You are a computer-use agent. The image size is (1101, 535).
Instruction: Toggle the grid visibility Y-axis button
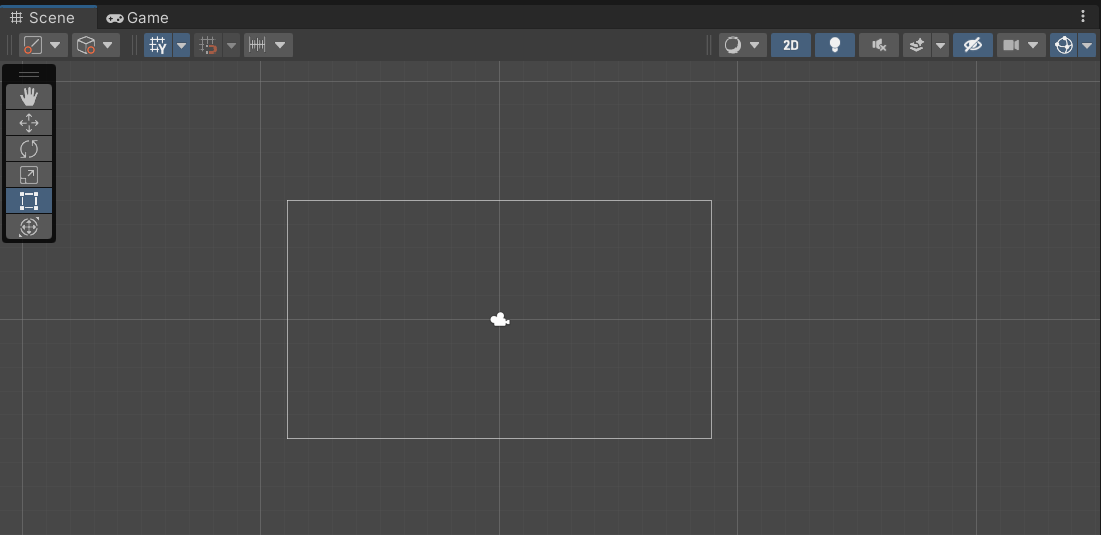click(158, 45)
